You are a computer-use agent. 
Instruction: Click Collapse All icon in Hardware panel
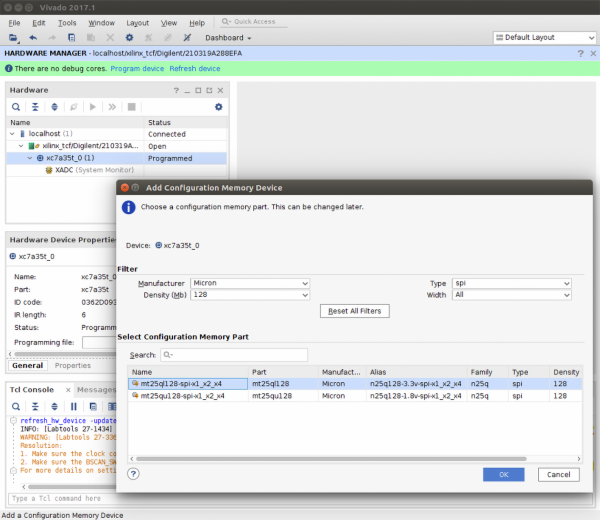35,107
